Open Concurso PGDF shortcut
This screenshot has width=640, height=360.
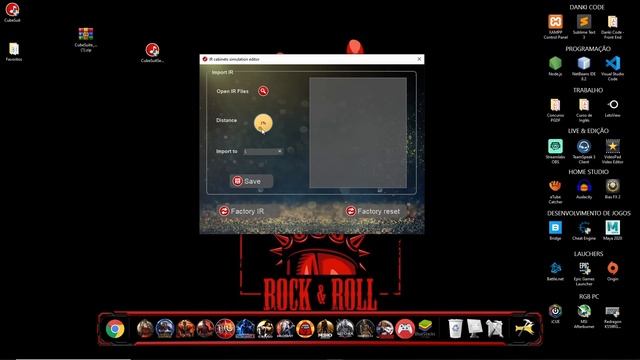[x=555, y=110]
